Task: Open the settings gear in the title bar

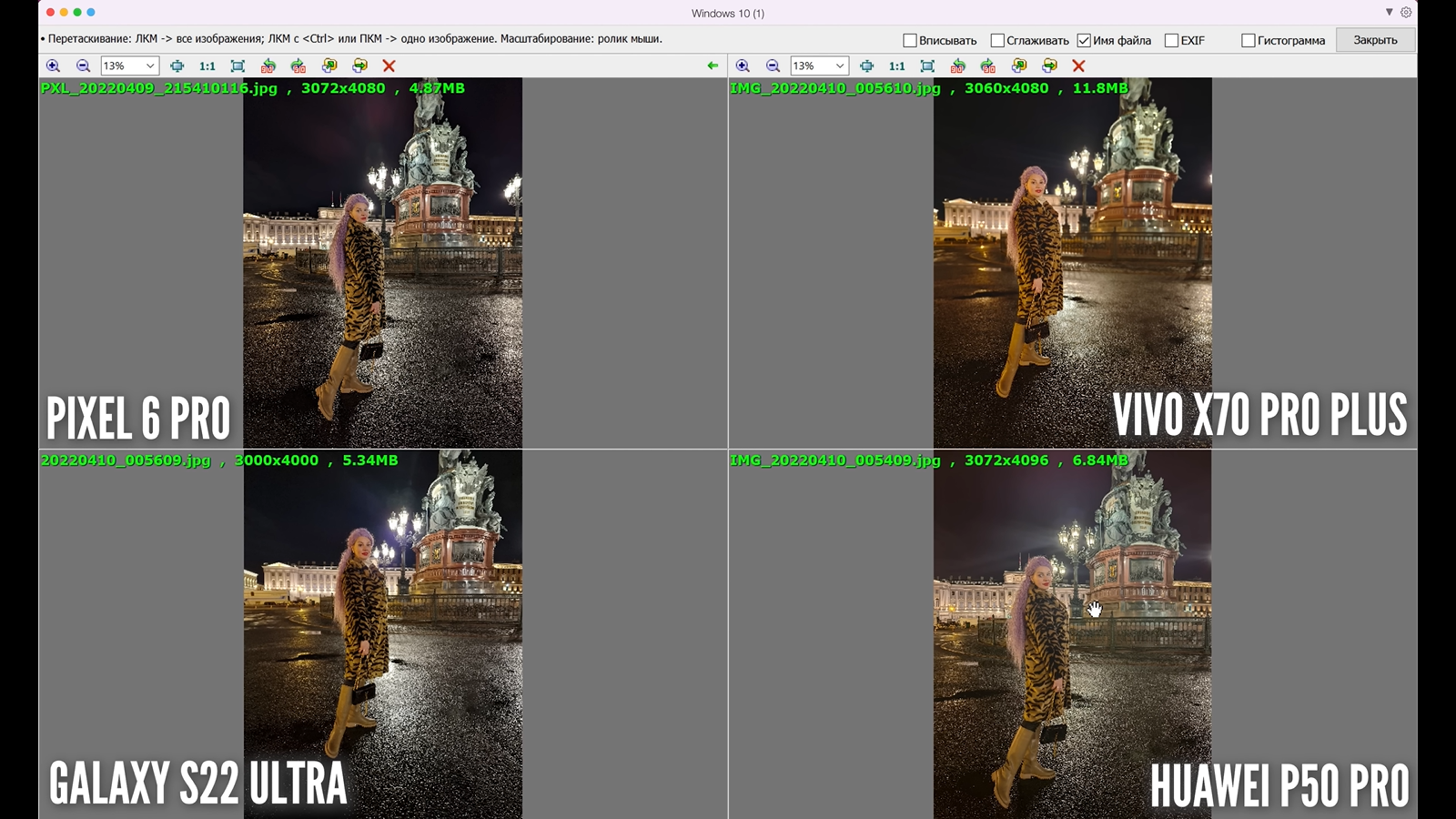Action: [1406, 13]
